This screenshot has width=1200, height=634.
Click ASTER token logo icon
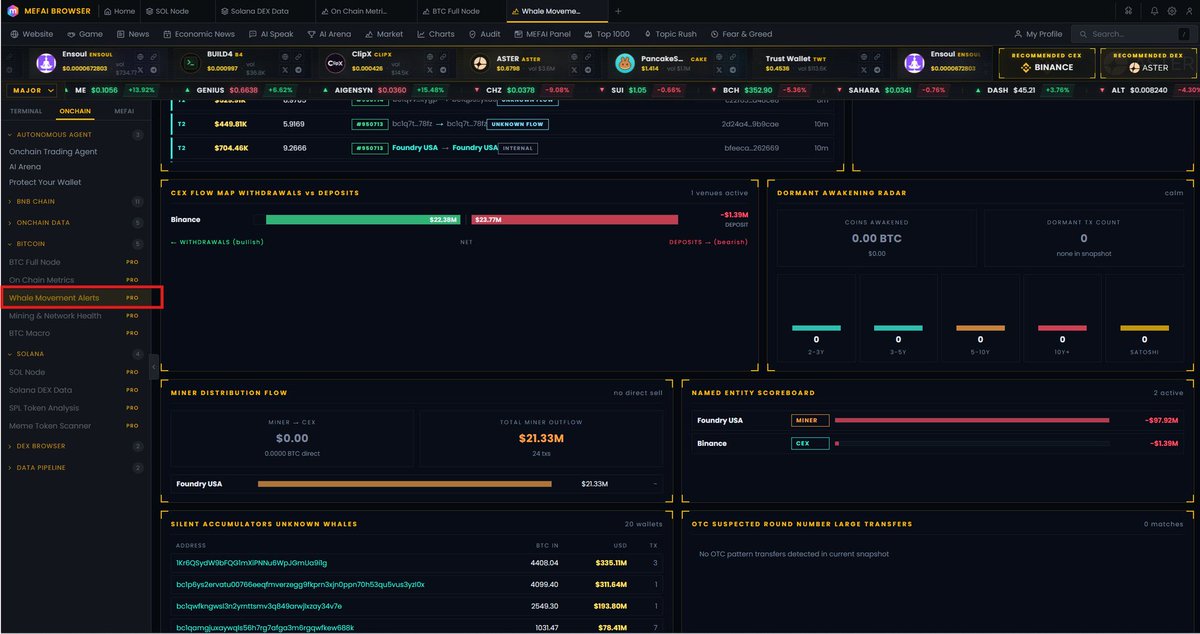(480, 63)
